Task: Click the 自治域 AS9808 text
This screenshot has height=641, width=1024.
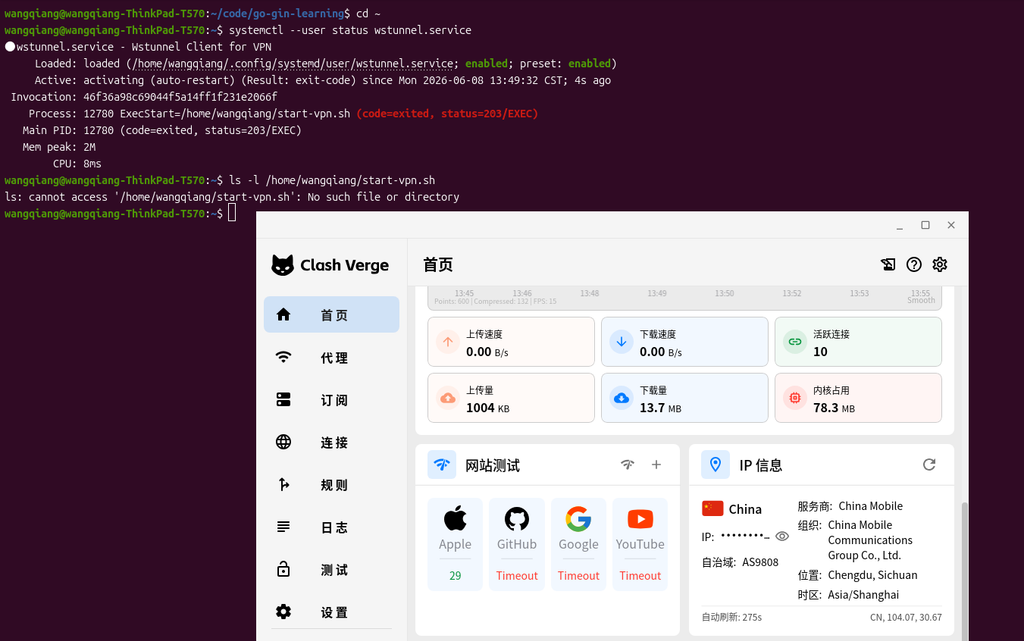Action: [x=740, y=562]
